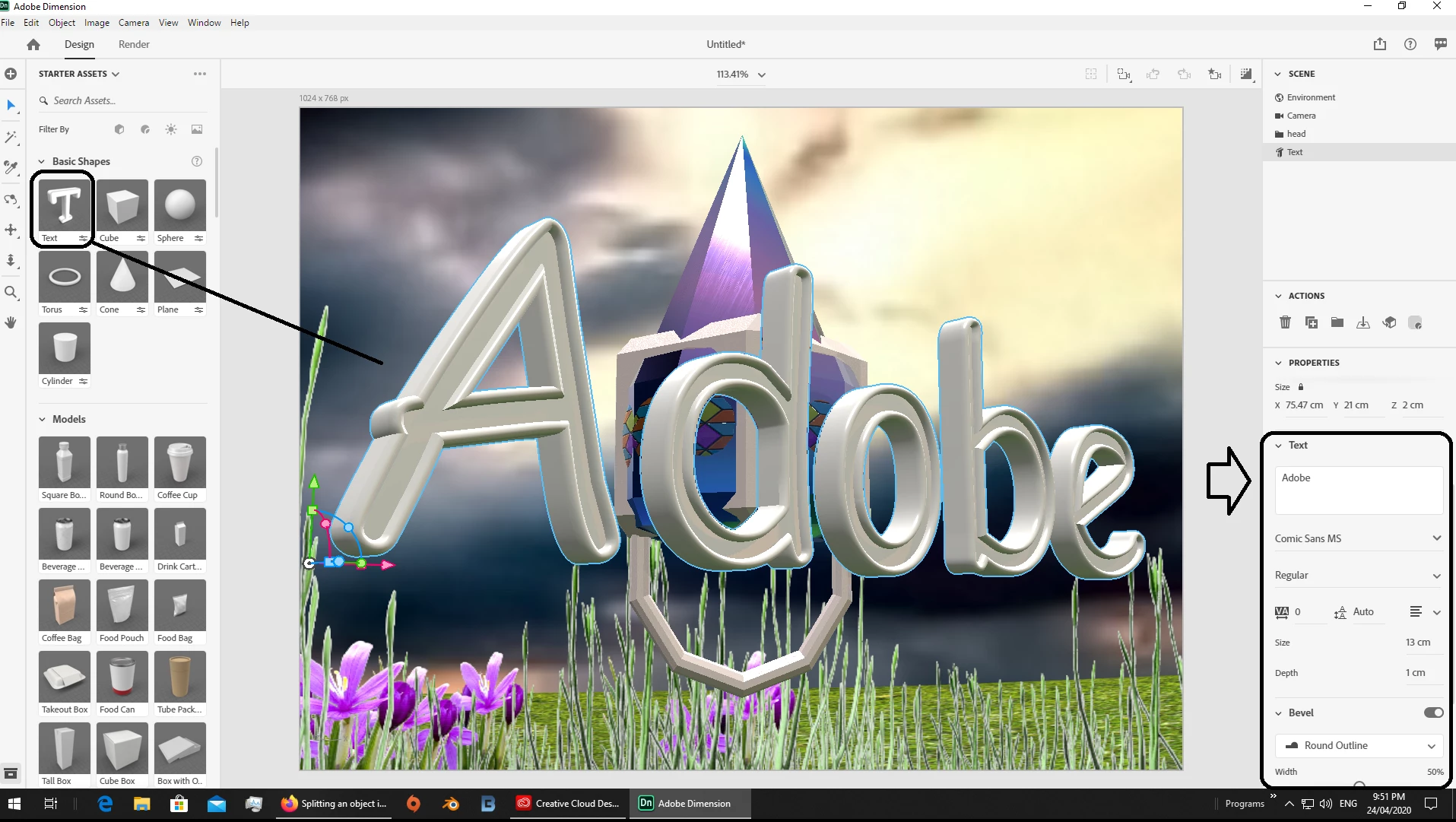Open the Window menu
This screenshot has width=1456, height=822.
pos(204,23)
